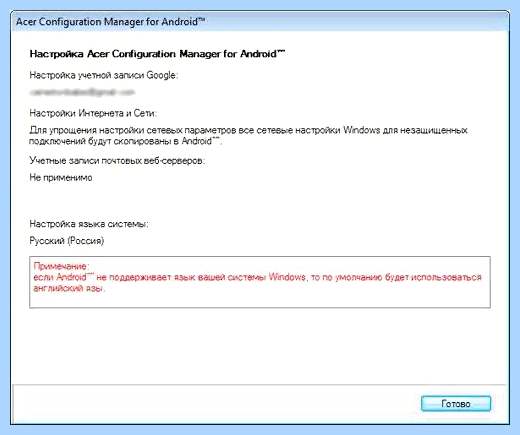
Task: Click the label Настройка учетной записи Google
Action: (104, 75)
